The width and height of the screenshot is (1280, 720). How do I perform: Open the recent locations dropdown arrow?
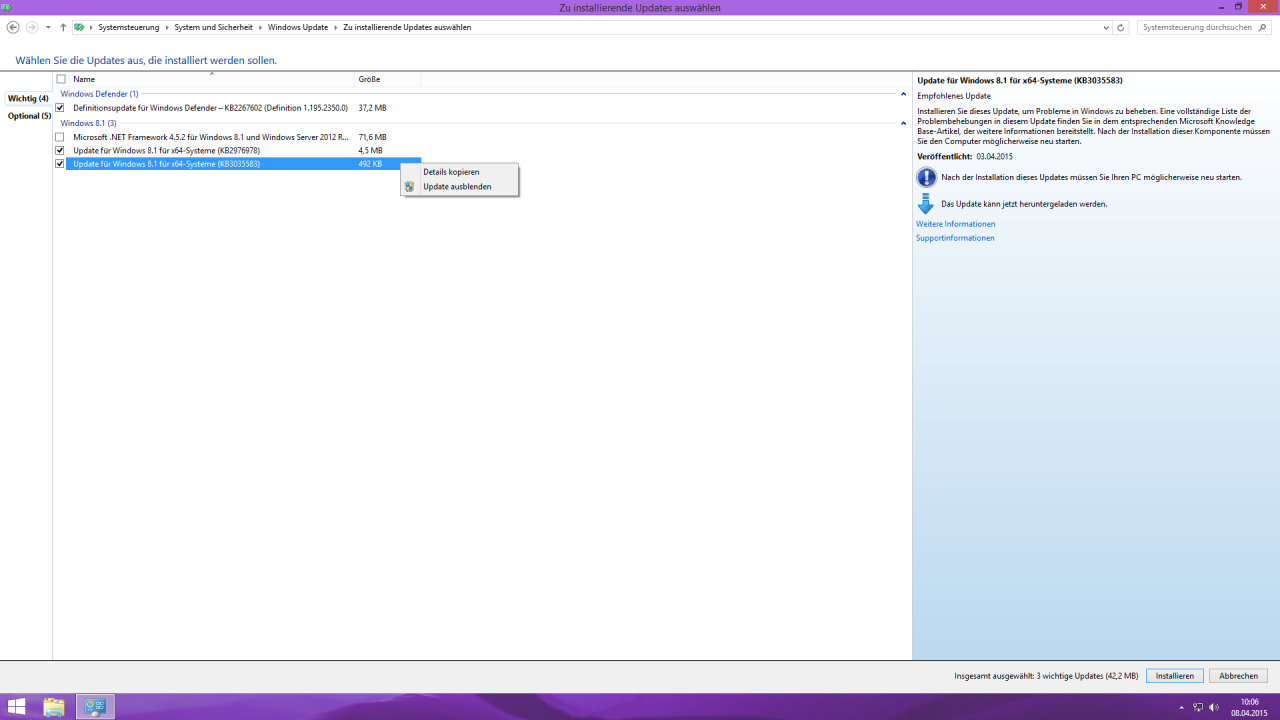[x=49, y=28]
